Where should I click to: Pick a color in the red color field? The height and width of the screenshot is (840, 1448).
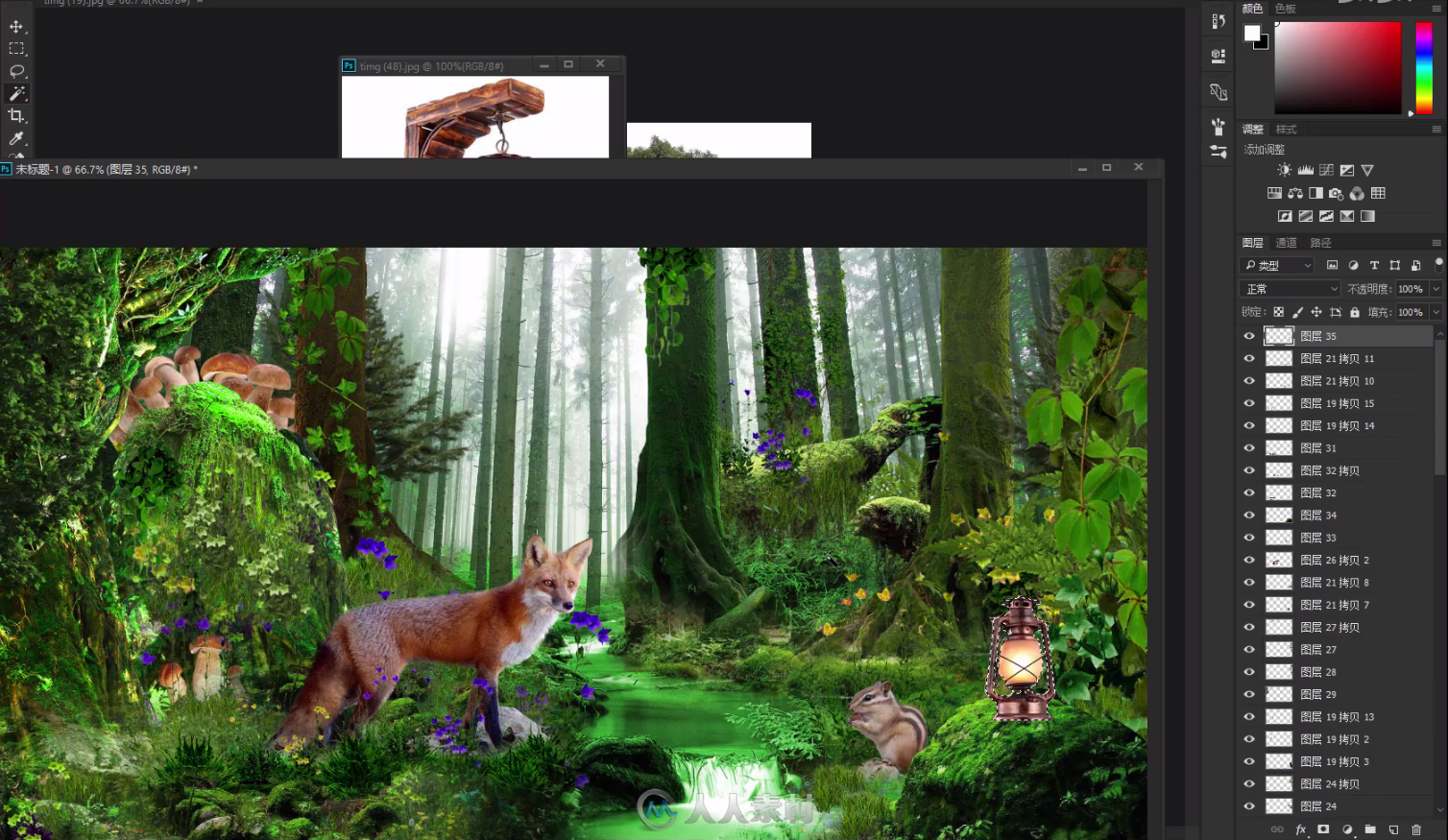1338,68
